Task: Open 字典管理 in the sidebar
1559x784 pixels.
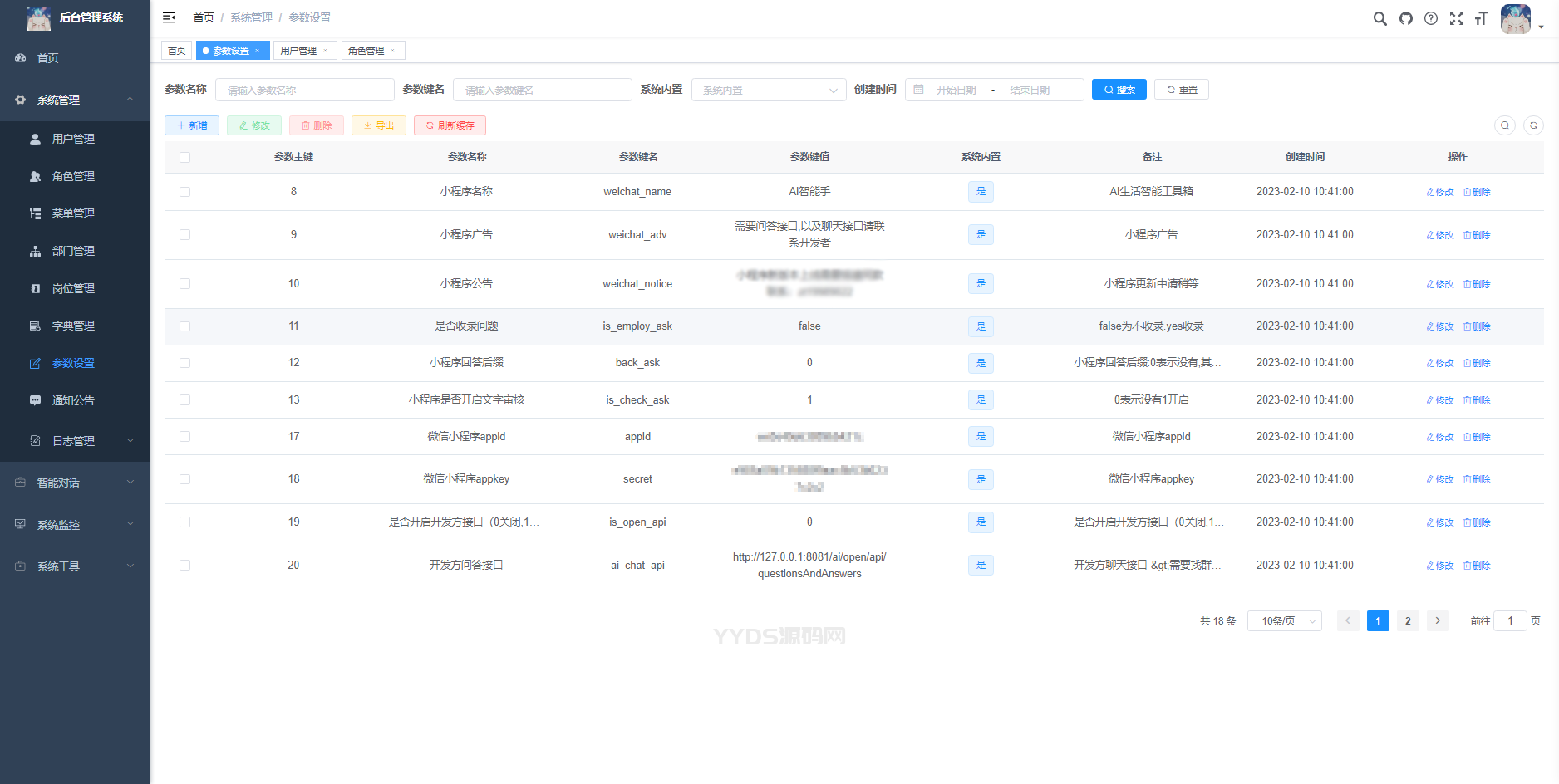Action: [x=73, y=326]
